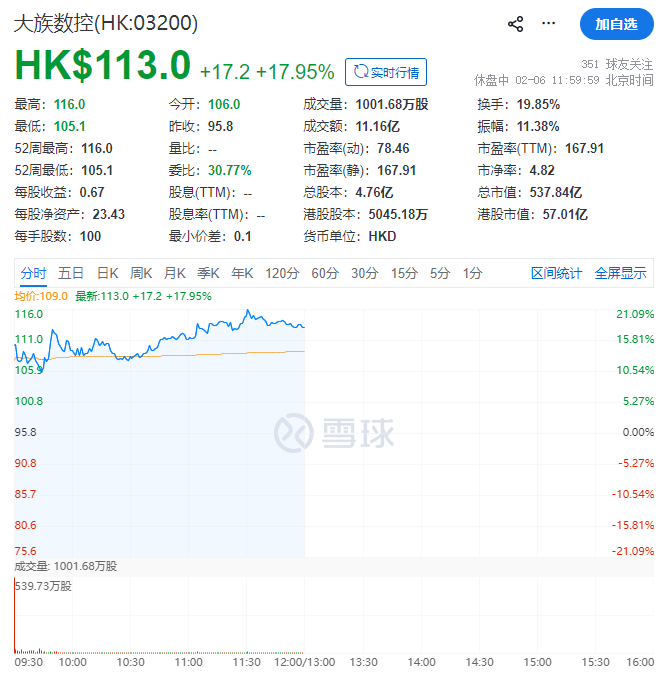
Task: Click the 货币单位 HKD text
Action: (x=382, y=236)
